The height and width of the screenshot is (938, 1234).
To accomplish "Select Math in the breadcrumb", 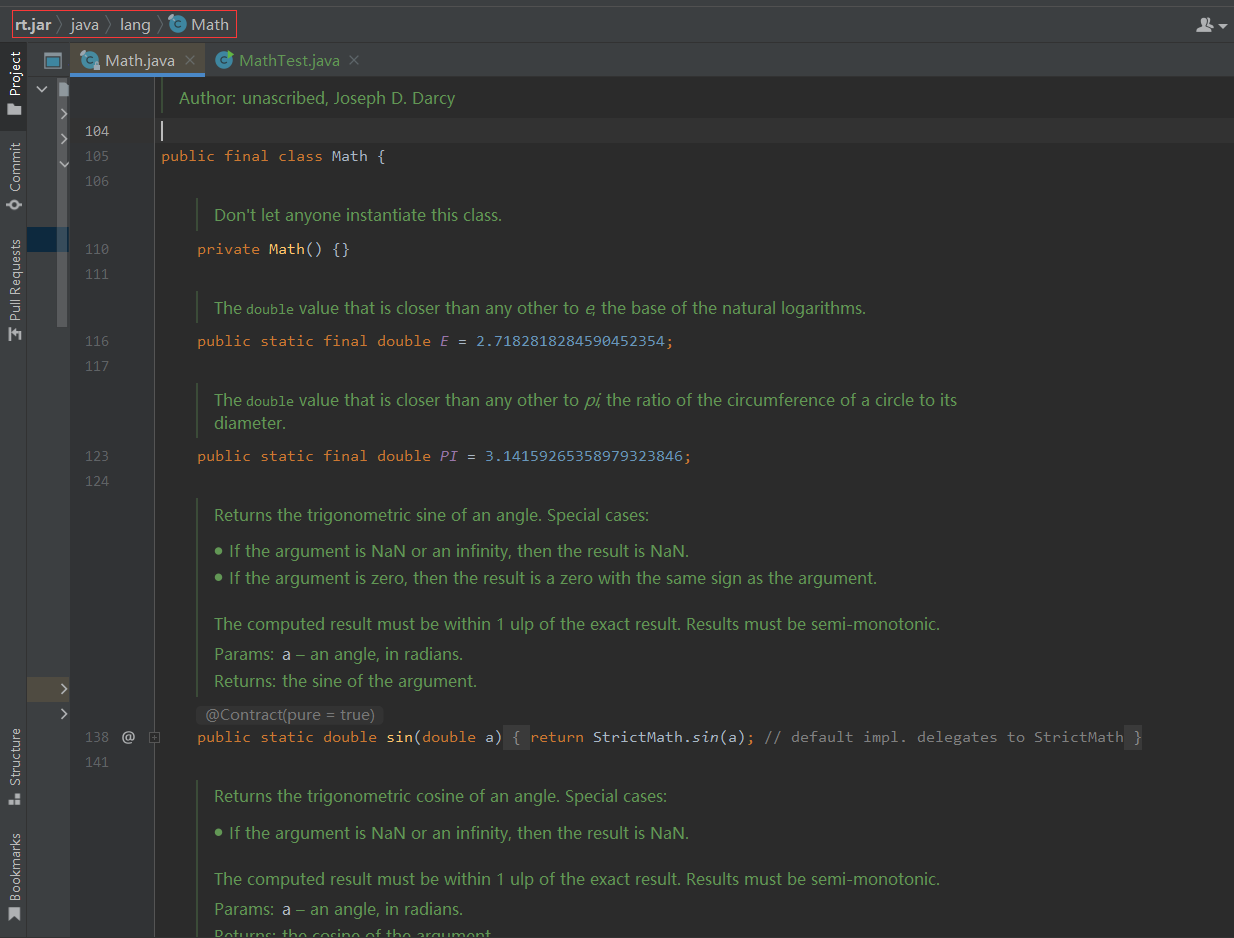I will pyautogui.click(x=210, y=24).
